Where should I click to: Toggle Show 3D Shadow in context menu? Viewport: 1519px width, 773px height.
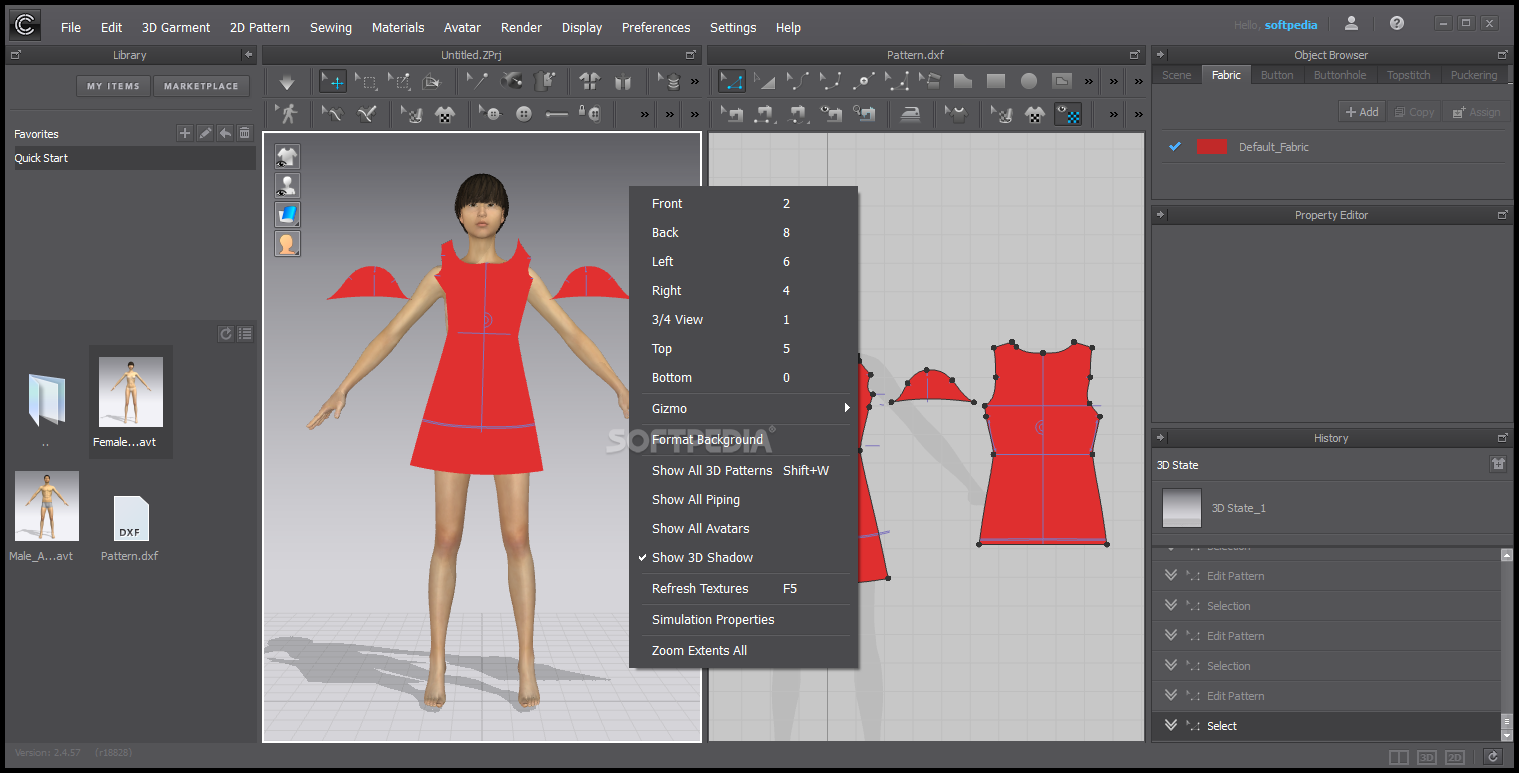point(744,557)
